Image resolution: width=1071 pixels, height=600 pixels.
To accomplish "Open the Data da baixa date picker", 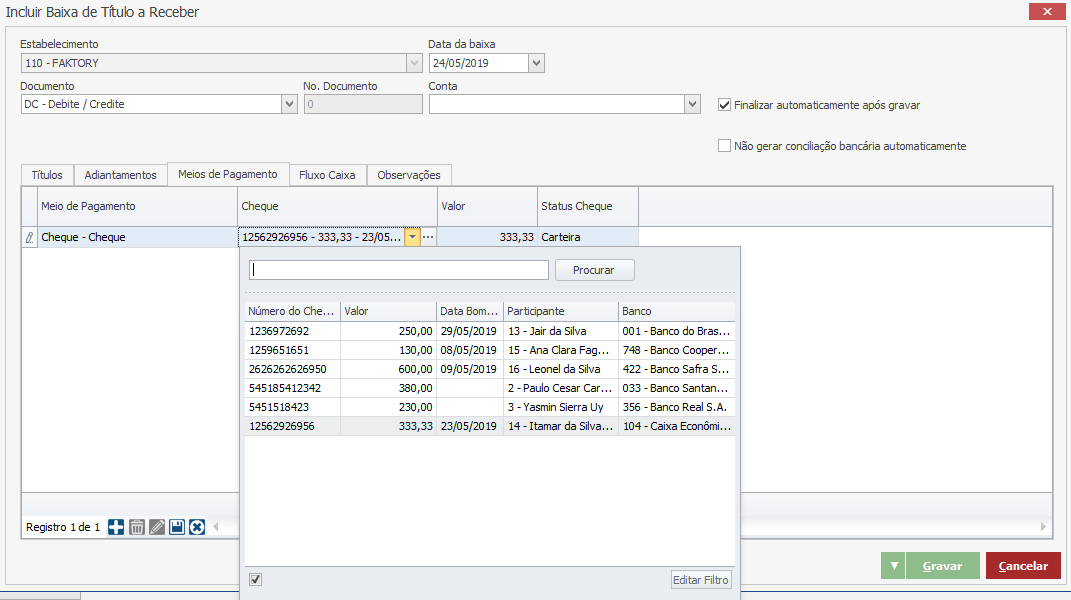I will coord(536,63).
